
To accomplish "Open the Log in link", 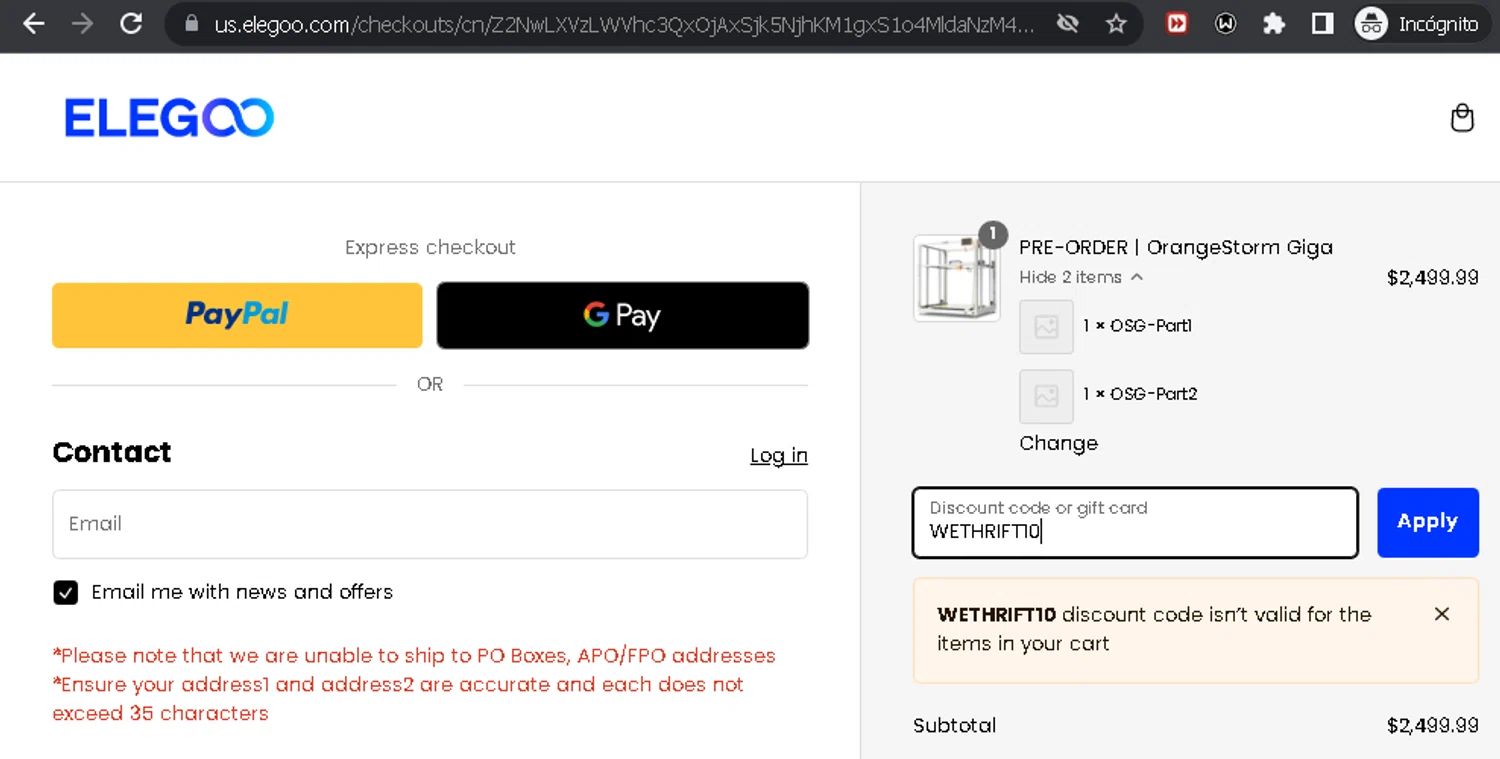I will coord(779,456).
